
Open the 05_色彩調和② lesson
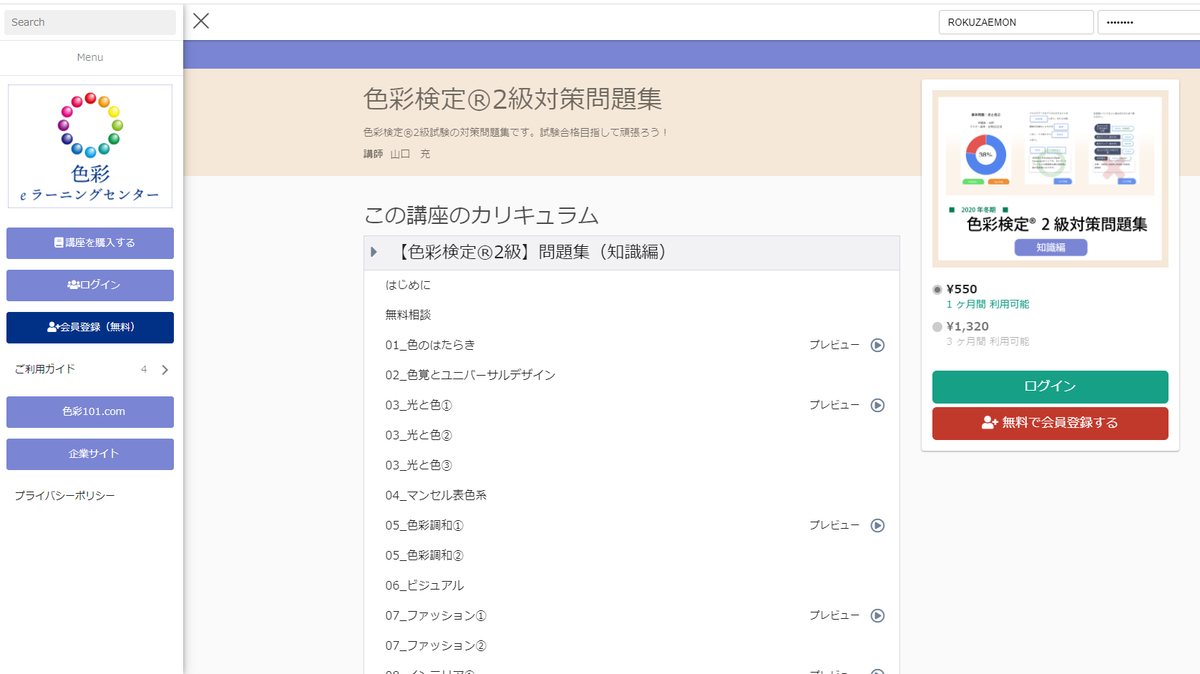coord(425,555)
